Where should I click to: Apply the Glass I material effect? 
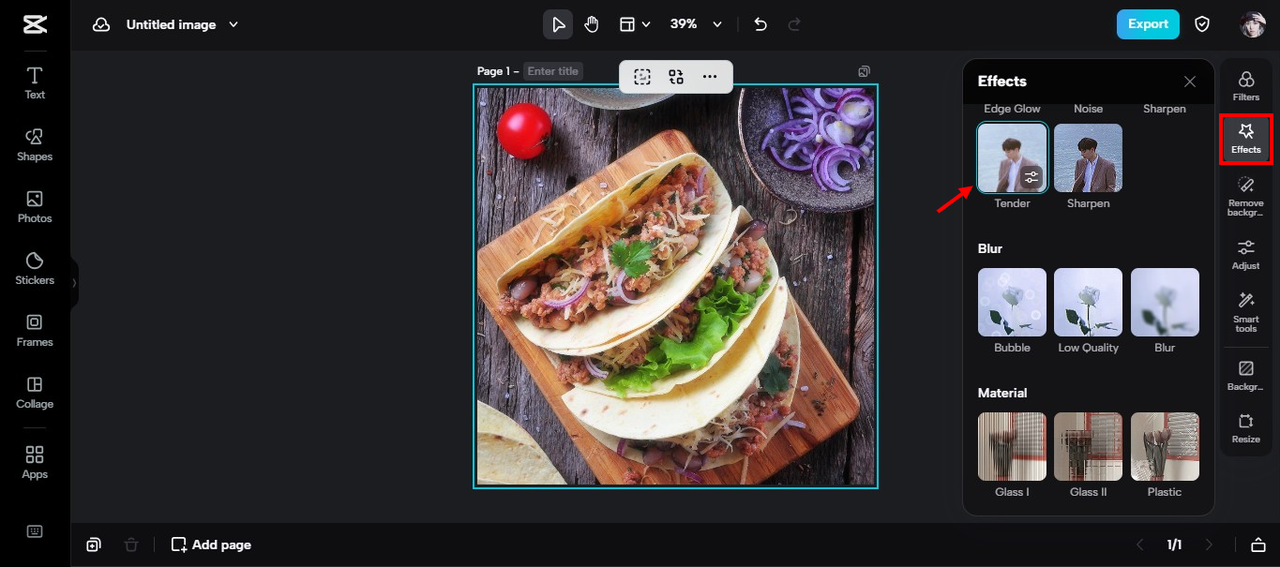[1012, 446]
